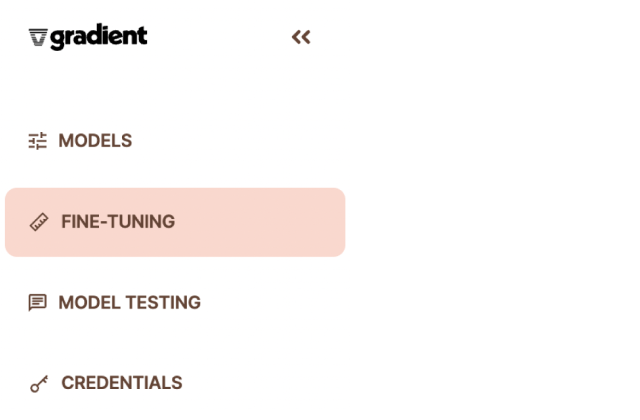Collapse sidebar using the double chevron icon
Screen dimensions: 640x420
pyautogui.click(x=301, y=37)
